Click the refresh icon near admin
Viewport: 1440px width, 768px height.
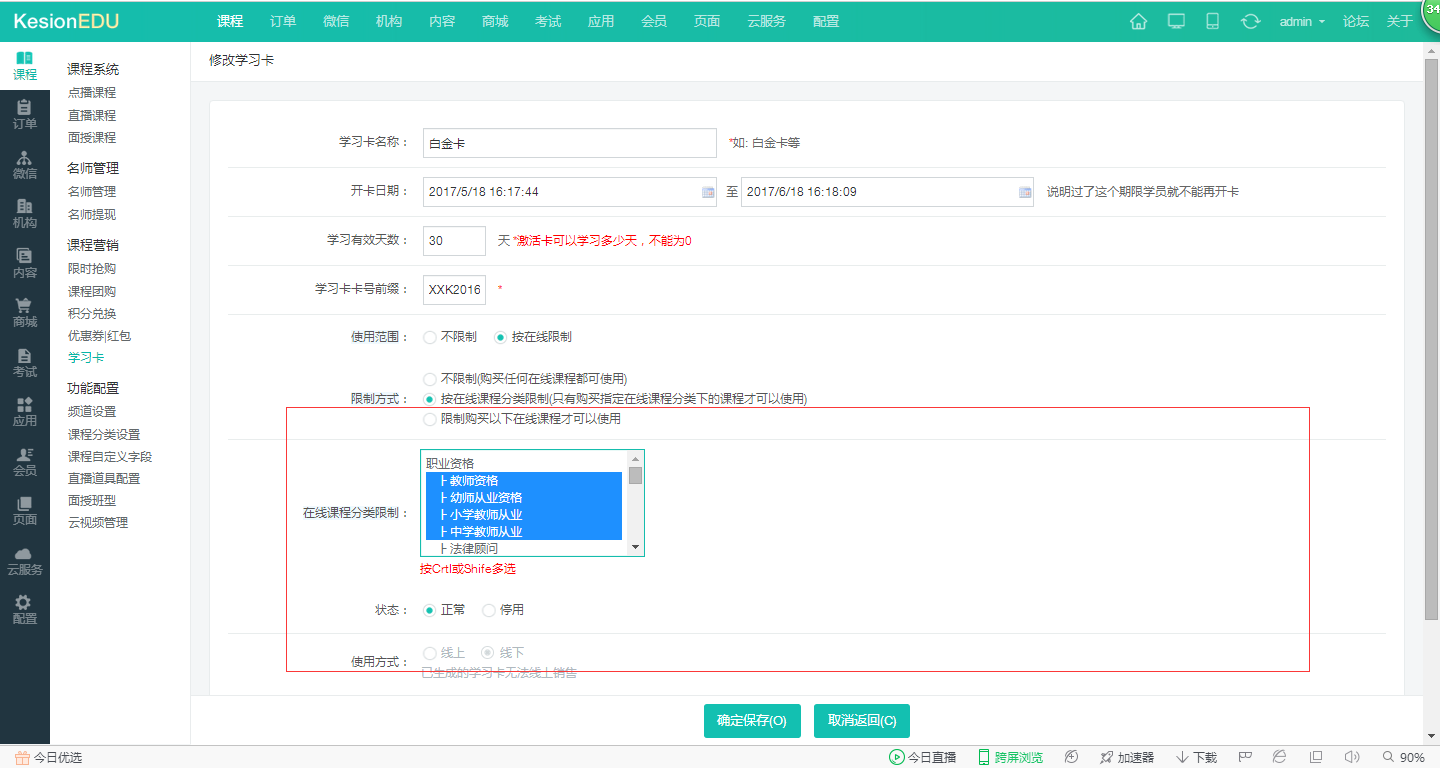pos(1251,20)
